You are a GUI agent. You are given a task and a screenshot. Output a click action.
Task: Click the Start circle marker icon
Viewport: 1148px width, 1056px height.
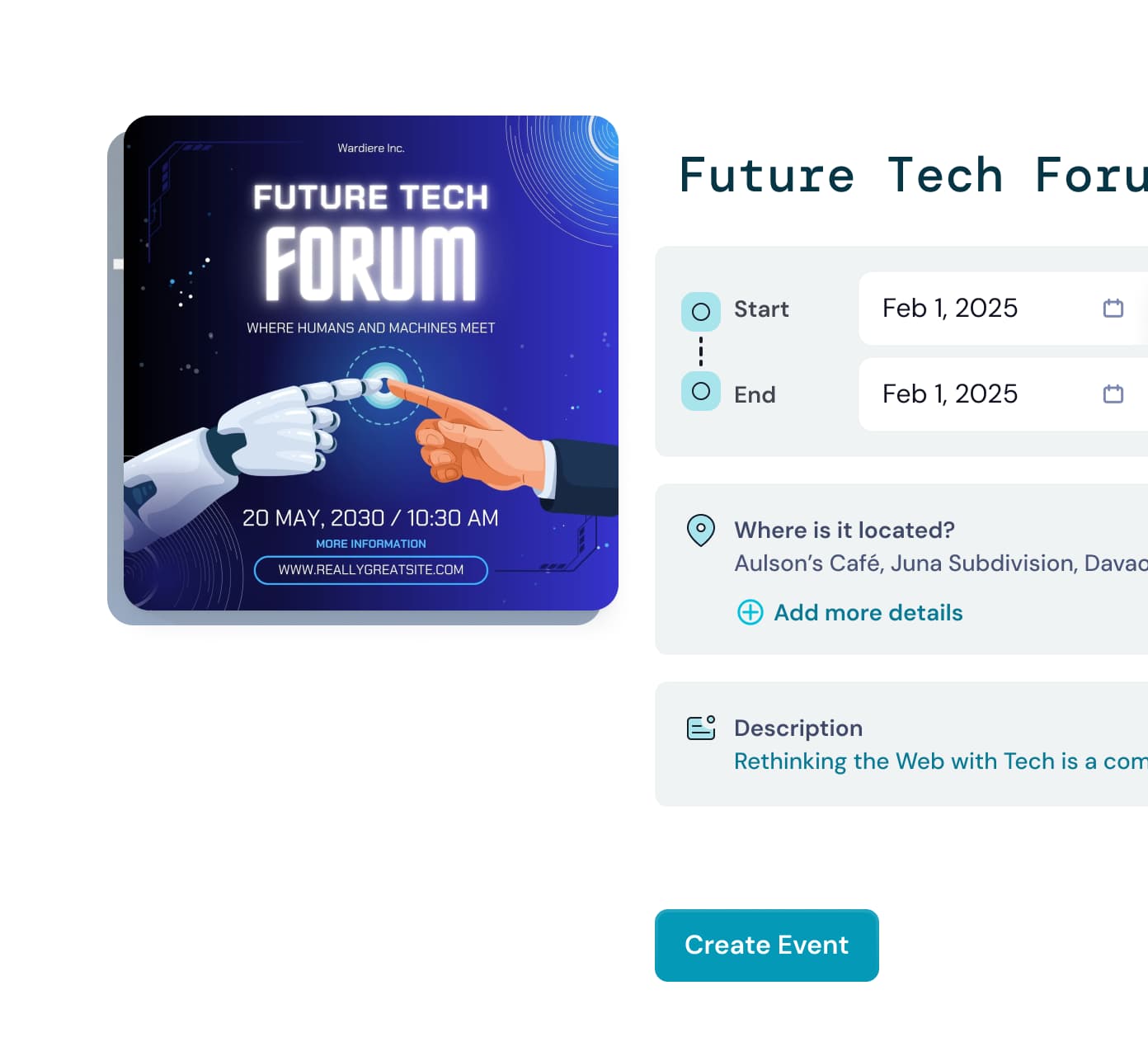[701, 312]
